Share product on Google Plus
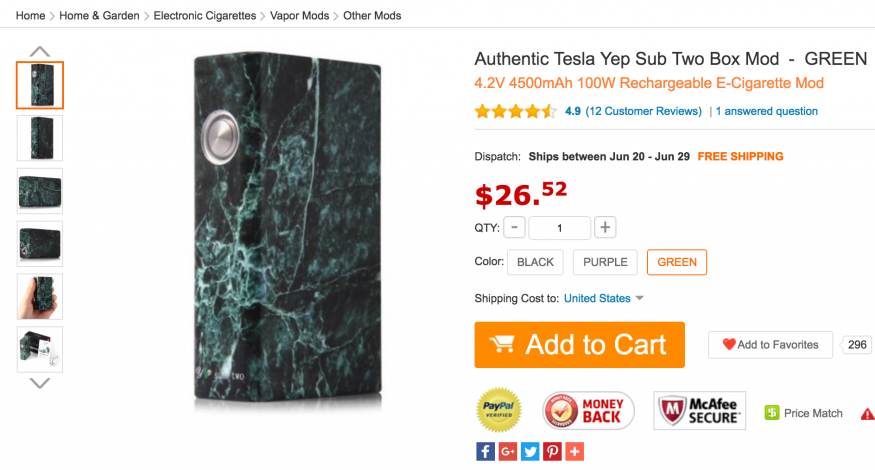875x470 pixels. click(x=507, y=451)
